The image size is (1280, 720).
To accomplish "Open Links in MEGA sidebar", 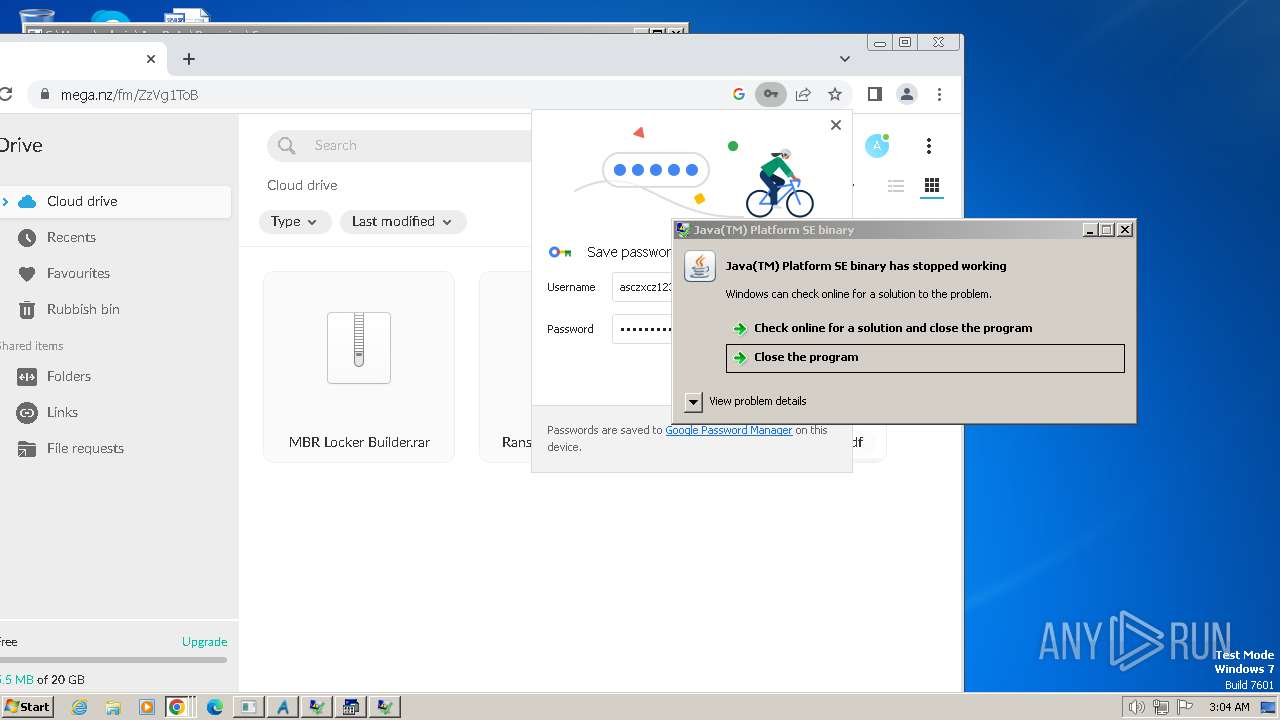I will coord(62,412).
